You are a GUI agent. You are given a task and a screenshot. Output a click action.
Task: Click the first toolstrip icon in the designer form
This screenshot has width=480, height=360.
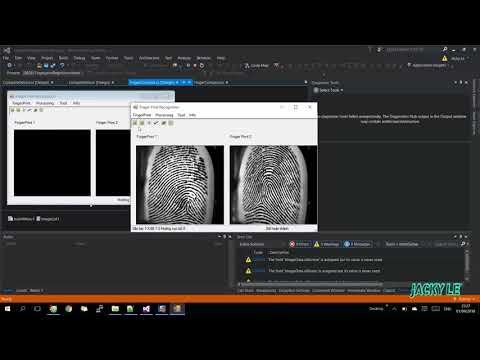tap(12, 110)
